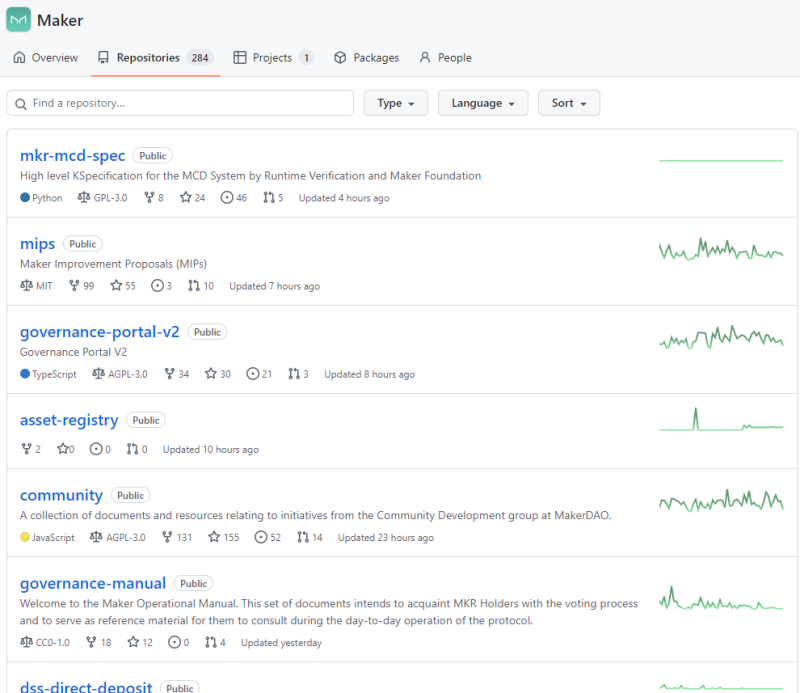
Task: Go to the Packages tab
Action: [x=366, y=58]
